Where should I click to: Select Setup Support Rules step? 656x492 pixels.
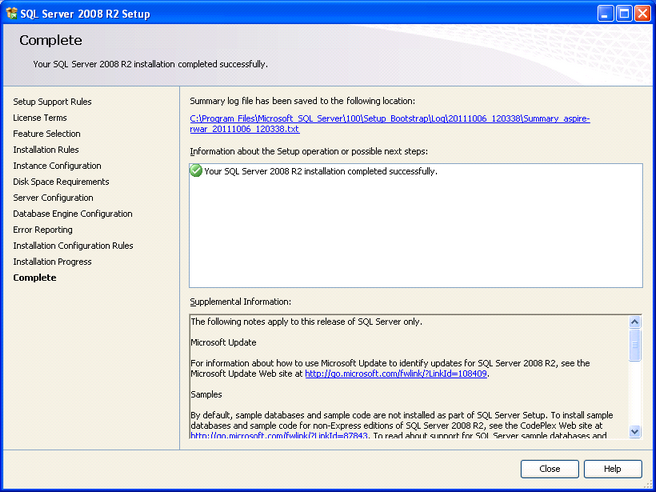coord(52,102)
